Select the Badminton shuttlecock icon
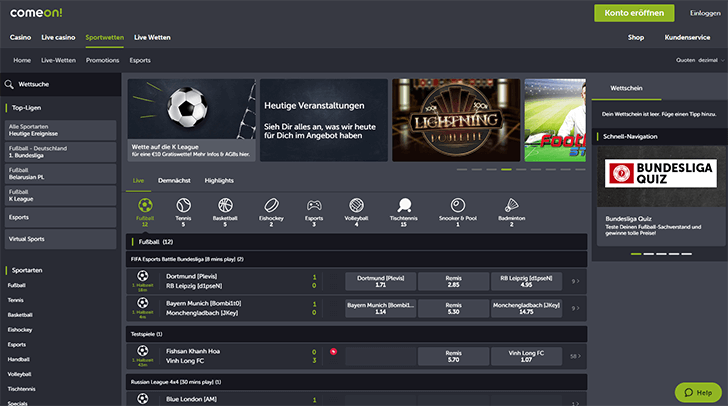This screenshot has height=406, width=728. (512, 205)
